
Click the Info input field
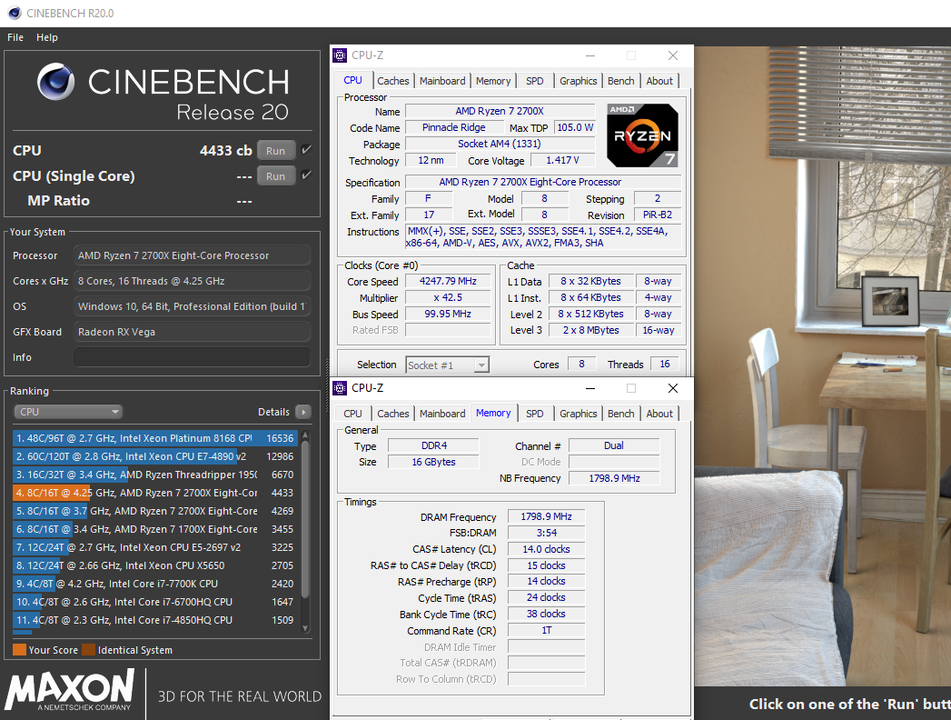[x=192, y=357]
